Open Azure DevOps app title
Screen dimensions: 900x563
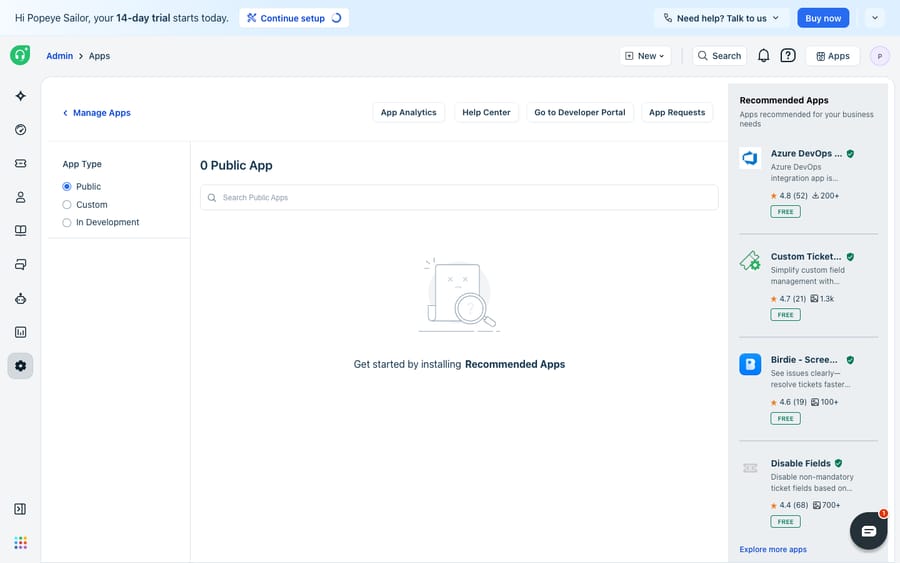(806, 154)
